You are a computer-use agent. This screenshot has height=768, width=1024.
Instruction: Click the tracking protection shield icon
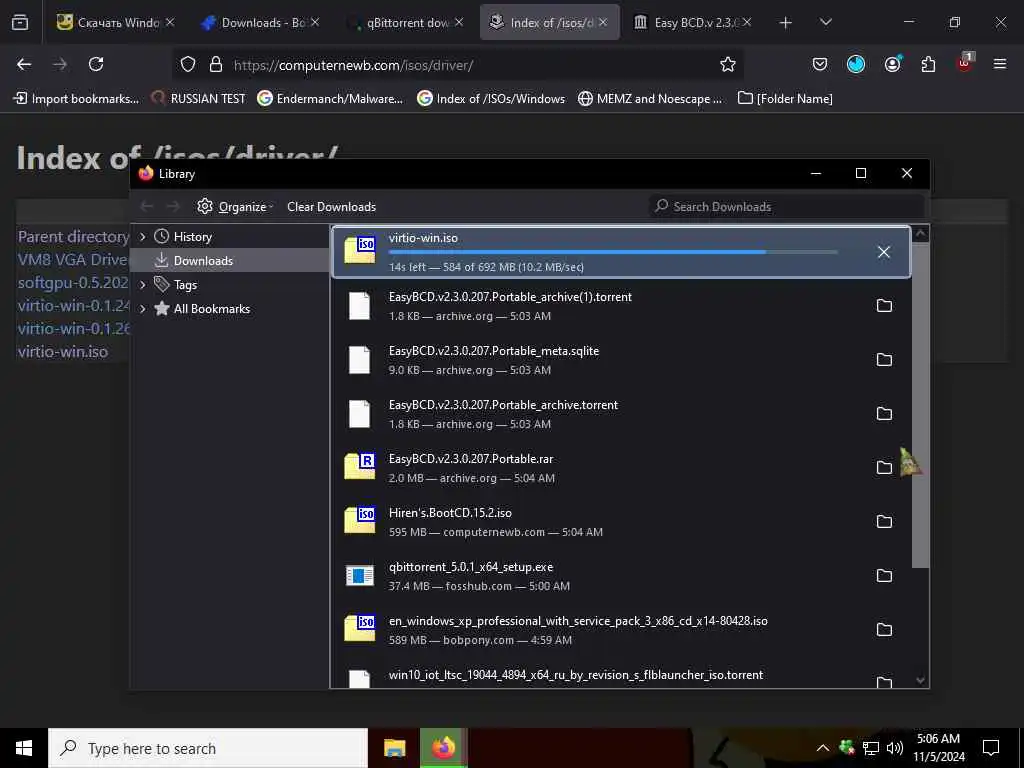[x=188, y=65]
